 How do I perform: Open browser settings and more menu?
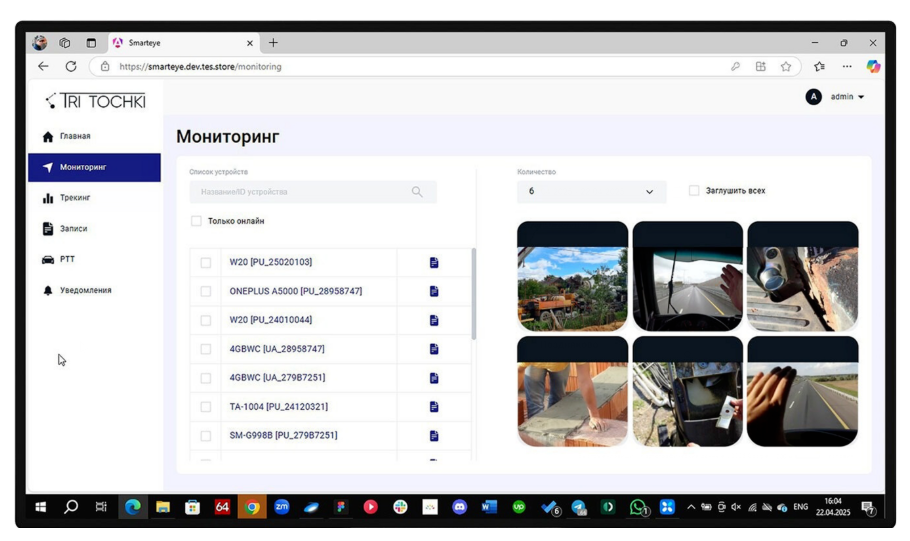pyautogui.click(x=847, y=67)
